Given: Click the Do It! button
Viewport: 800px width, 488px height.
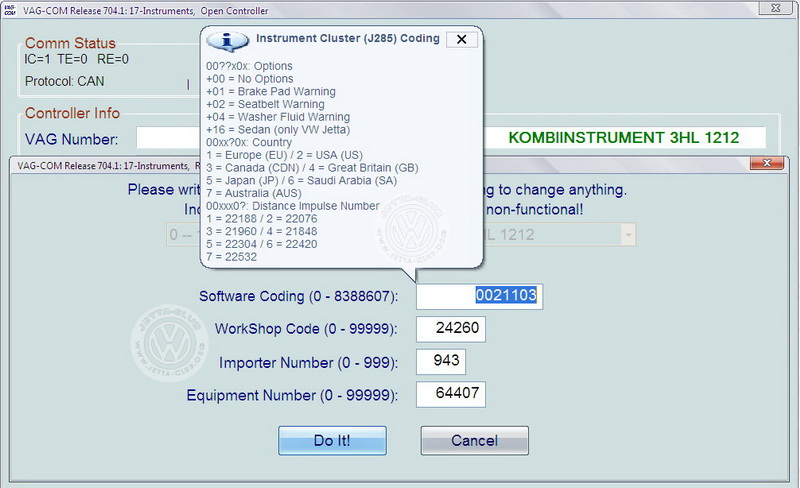Looking at the screenshot, I should point(332,441).
